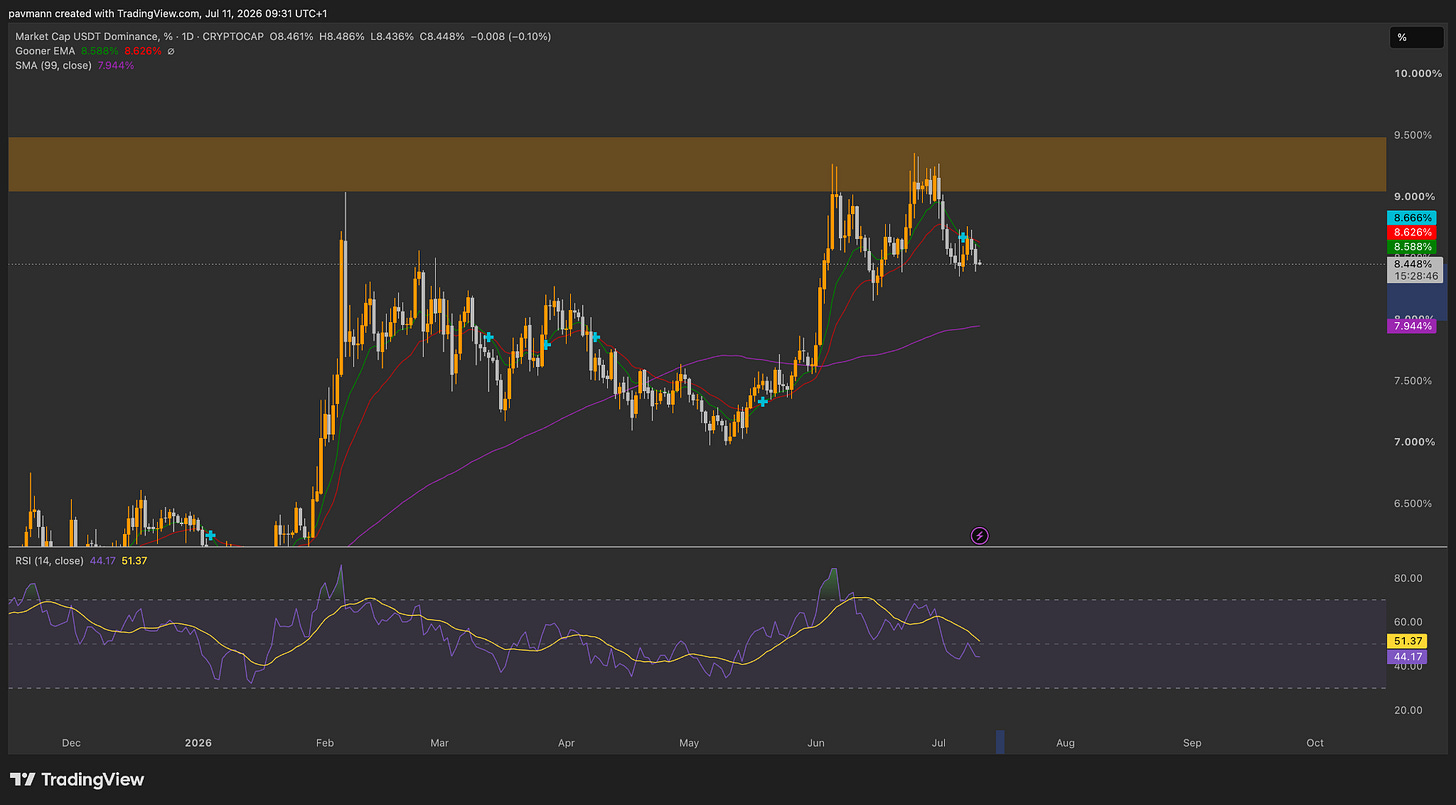Open the TradingView logo link

[x=77, y=780]
